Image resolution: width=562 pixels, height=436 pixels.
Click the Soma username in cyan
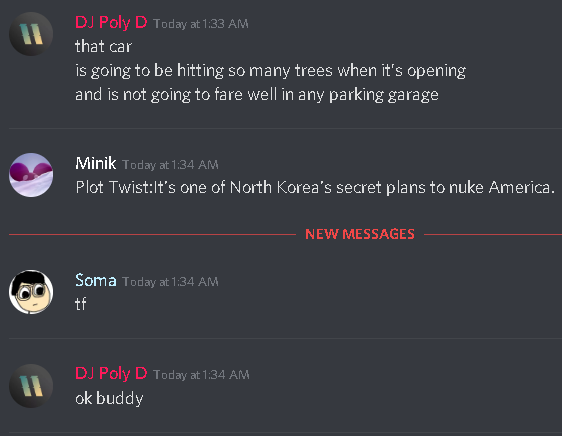(96, 280)
